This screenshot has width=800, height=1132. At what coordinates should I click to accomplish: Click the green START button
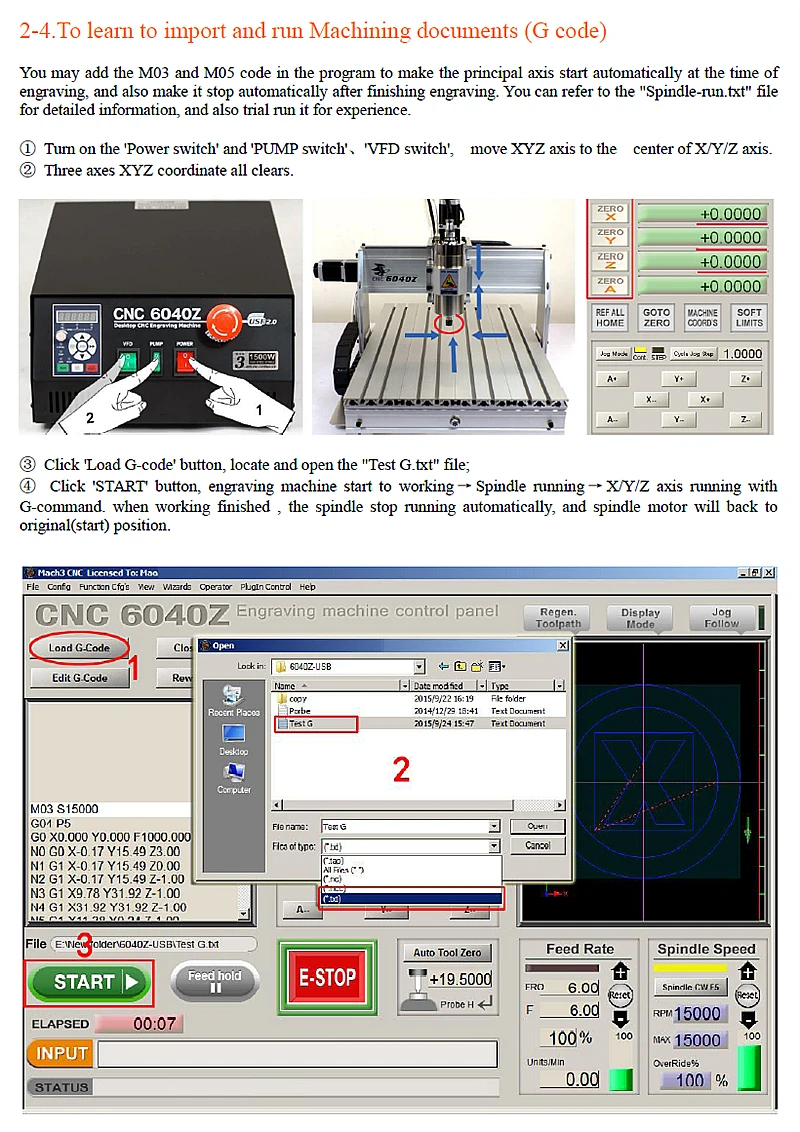point(90,982)
